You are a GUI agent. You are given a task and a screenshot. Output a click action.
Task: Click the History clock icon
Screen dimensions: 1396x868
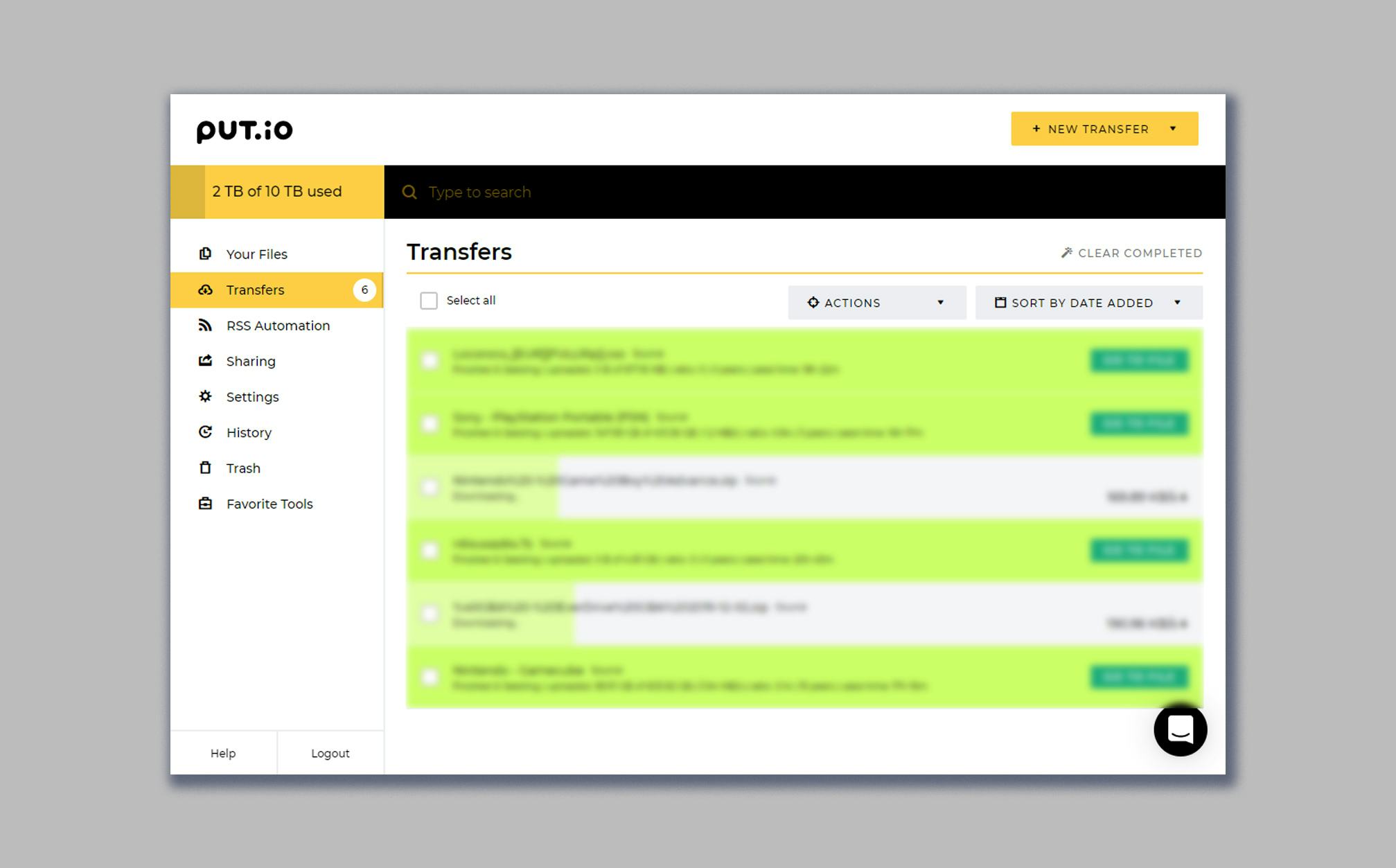point(205,432)
